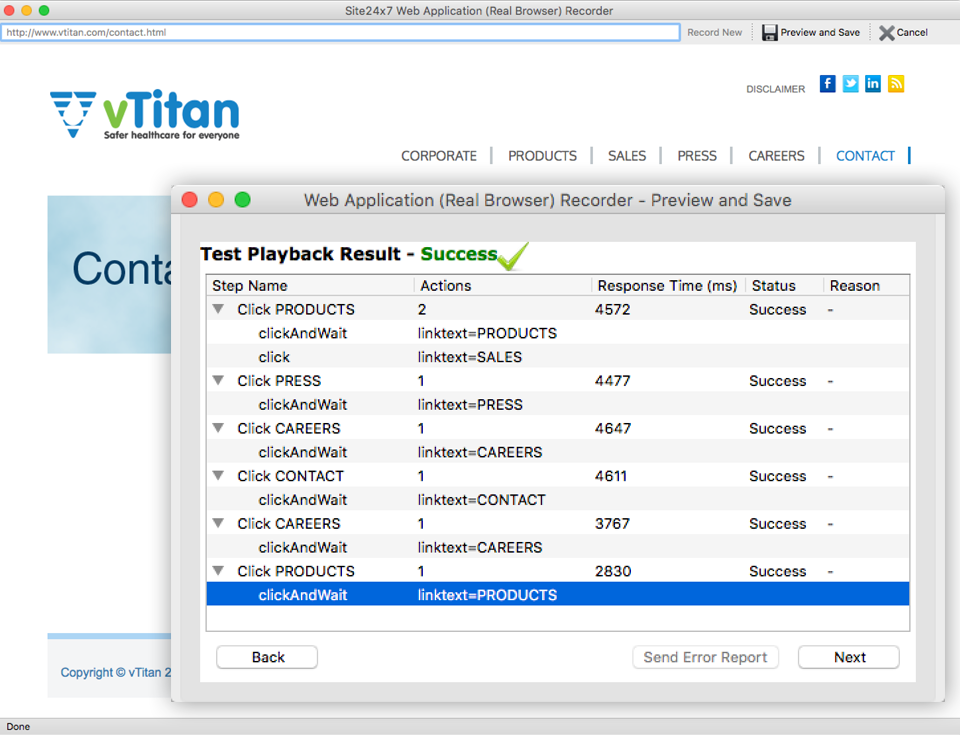Select the clickAndWait linktext=PRESS row
960x735 pixels.
(558, 405)
